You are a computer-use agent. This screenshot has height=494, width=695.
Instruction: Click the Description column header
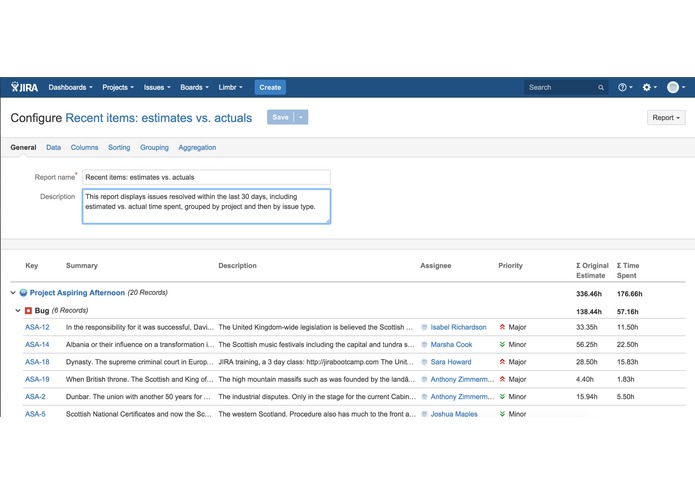click(237, 266)
